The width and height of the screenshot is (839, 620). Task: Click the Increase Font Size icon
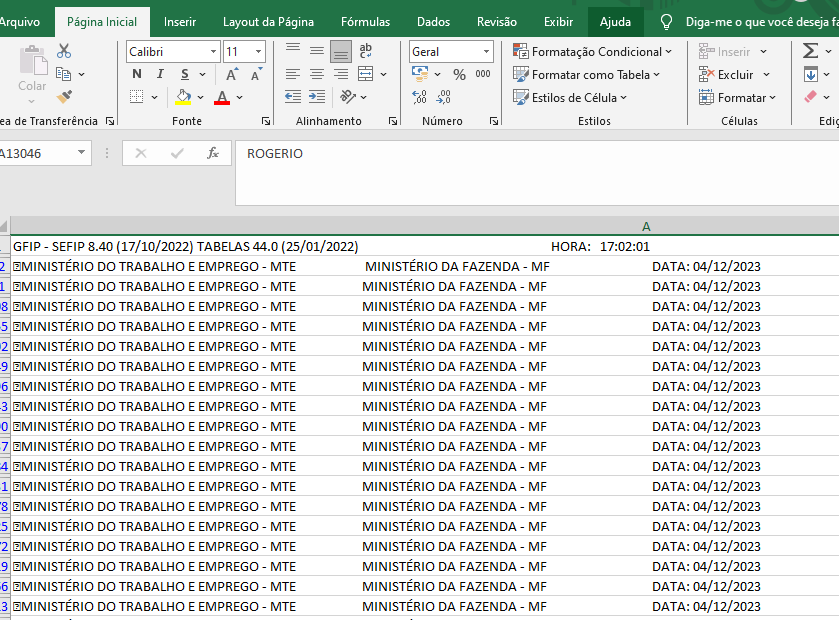(232, 74)
